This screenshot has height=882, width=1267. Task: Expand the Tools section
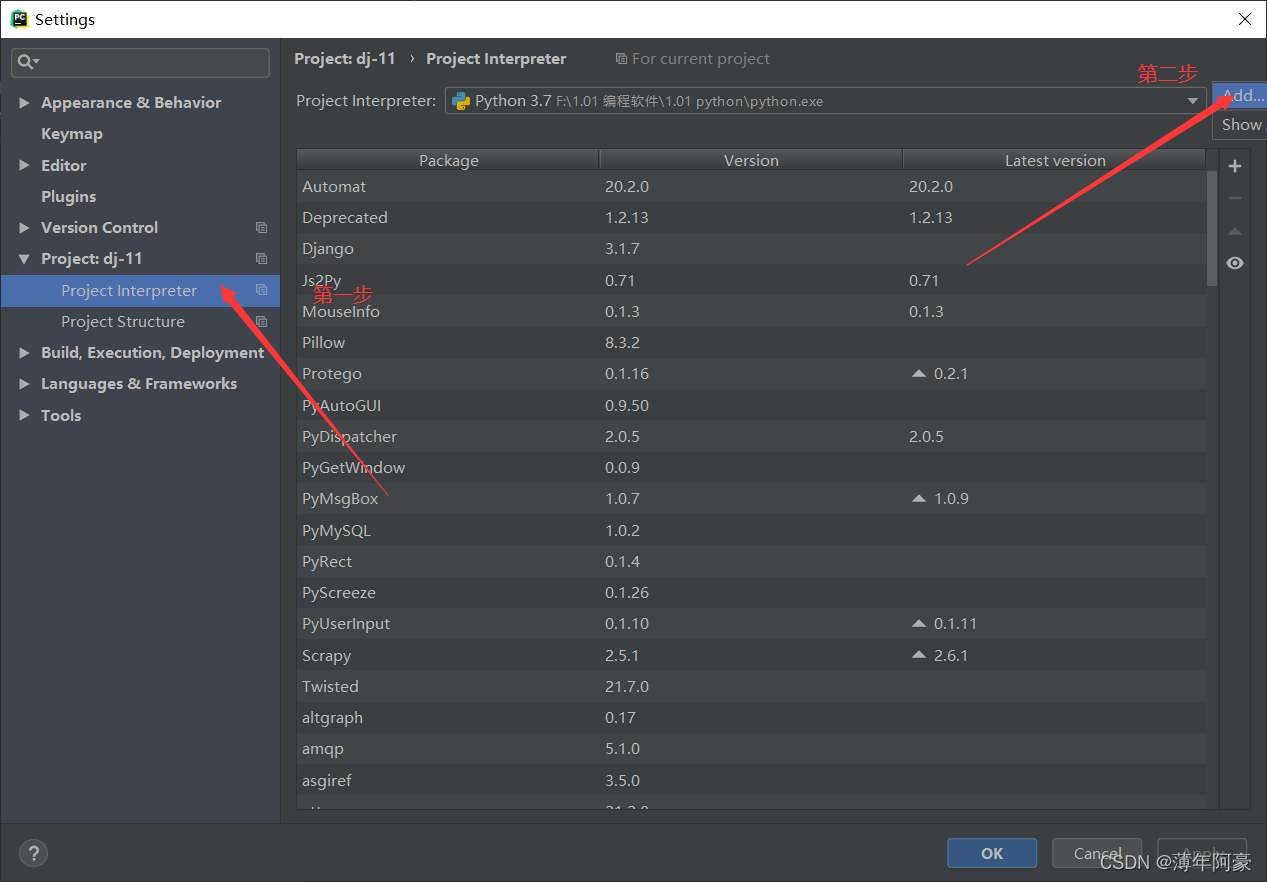tap(24, 416)
